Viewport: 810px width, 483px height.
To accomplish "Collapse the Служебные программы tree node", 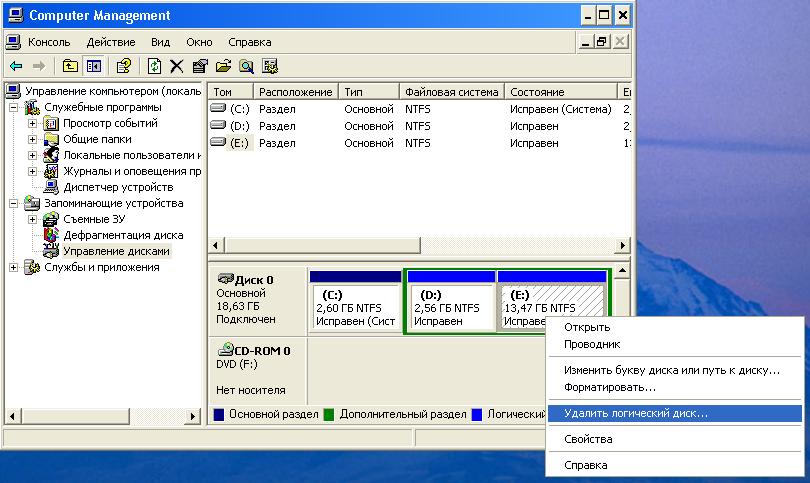I will 14,108.
